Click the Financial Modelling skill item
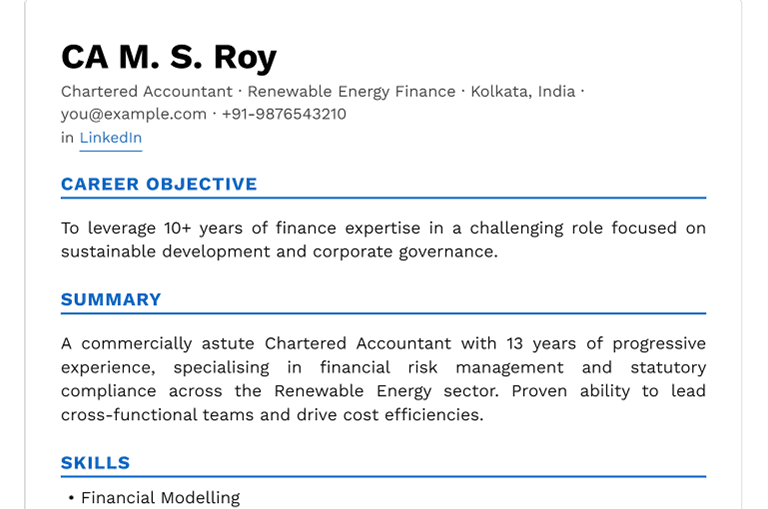768x509 pixels. [160, 498]
